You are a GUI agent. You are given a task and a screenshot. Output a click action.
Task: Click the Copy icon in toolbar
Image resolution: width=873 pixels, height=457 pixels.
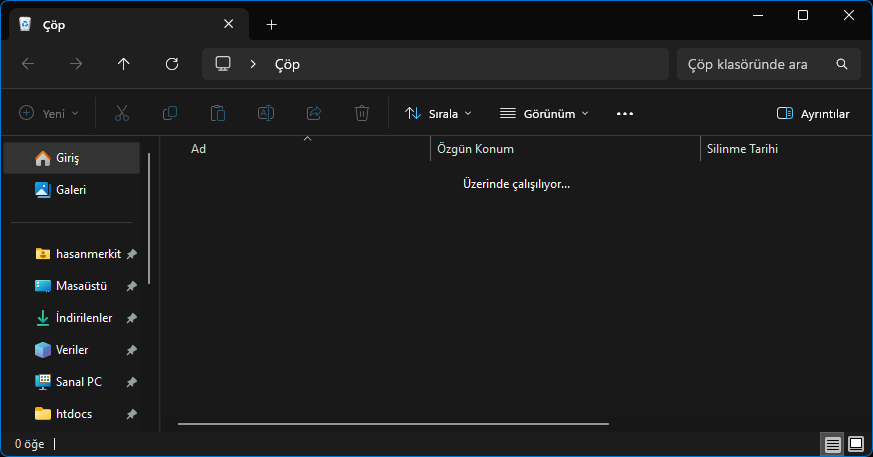pyautogui.click(x=170, y=114)
